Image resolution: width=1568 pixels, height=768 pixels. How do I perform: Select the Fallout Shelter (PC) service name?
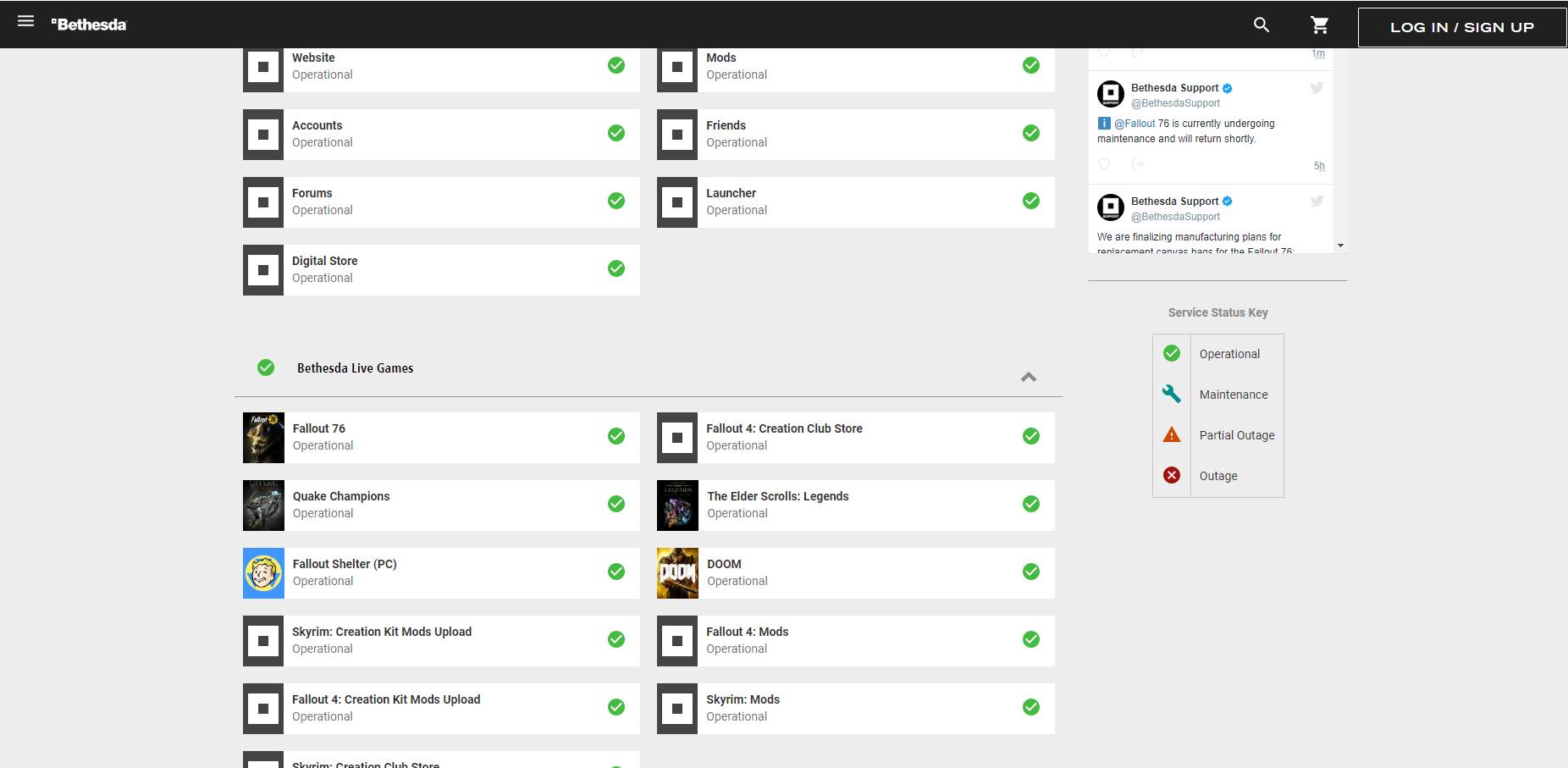345,564
